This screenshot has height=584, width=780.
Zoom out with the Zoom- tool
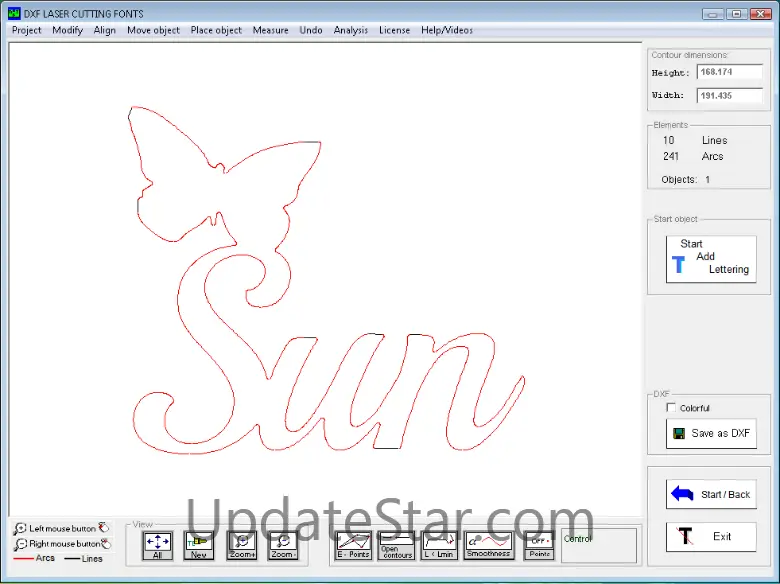pyautogui.click(x=283, y=545)
